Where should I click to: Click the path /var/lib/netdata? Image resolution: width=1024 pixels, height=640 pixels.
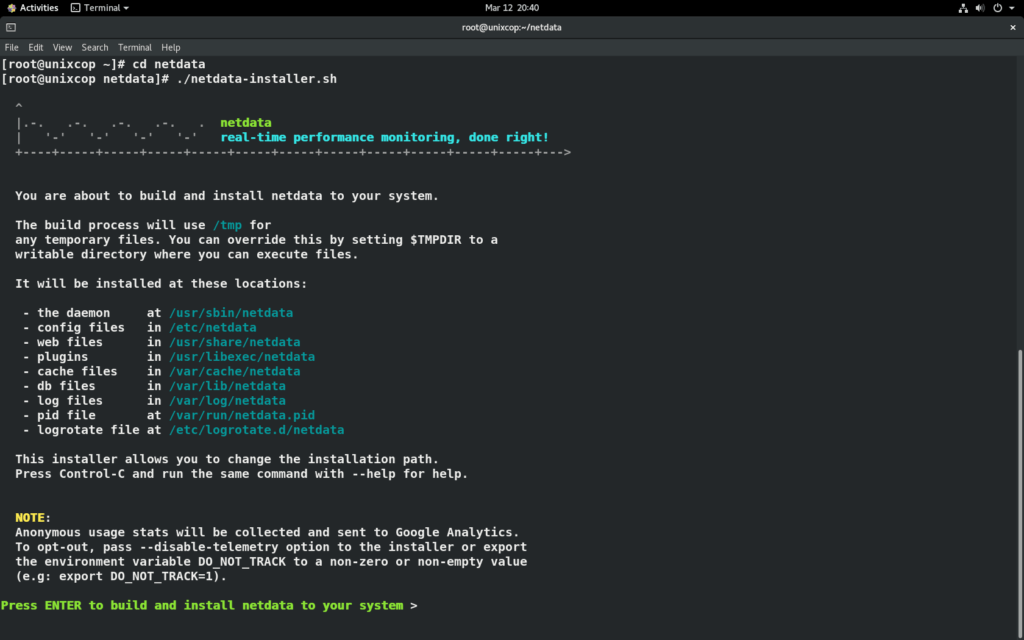click(227, 386)
